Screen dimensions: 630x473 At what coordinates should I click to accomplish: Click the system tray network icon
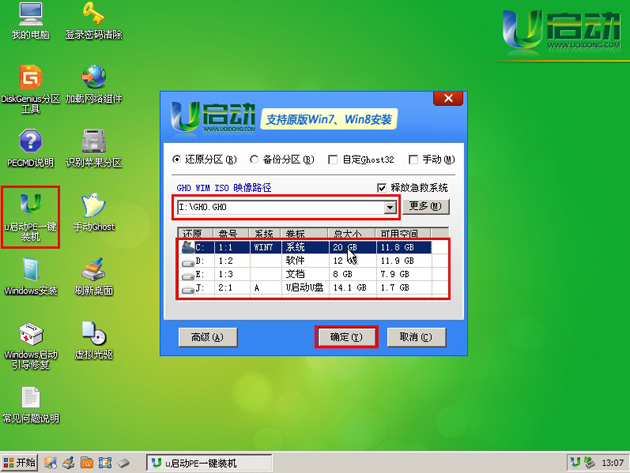click(589, 463)
